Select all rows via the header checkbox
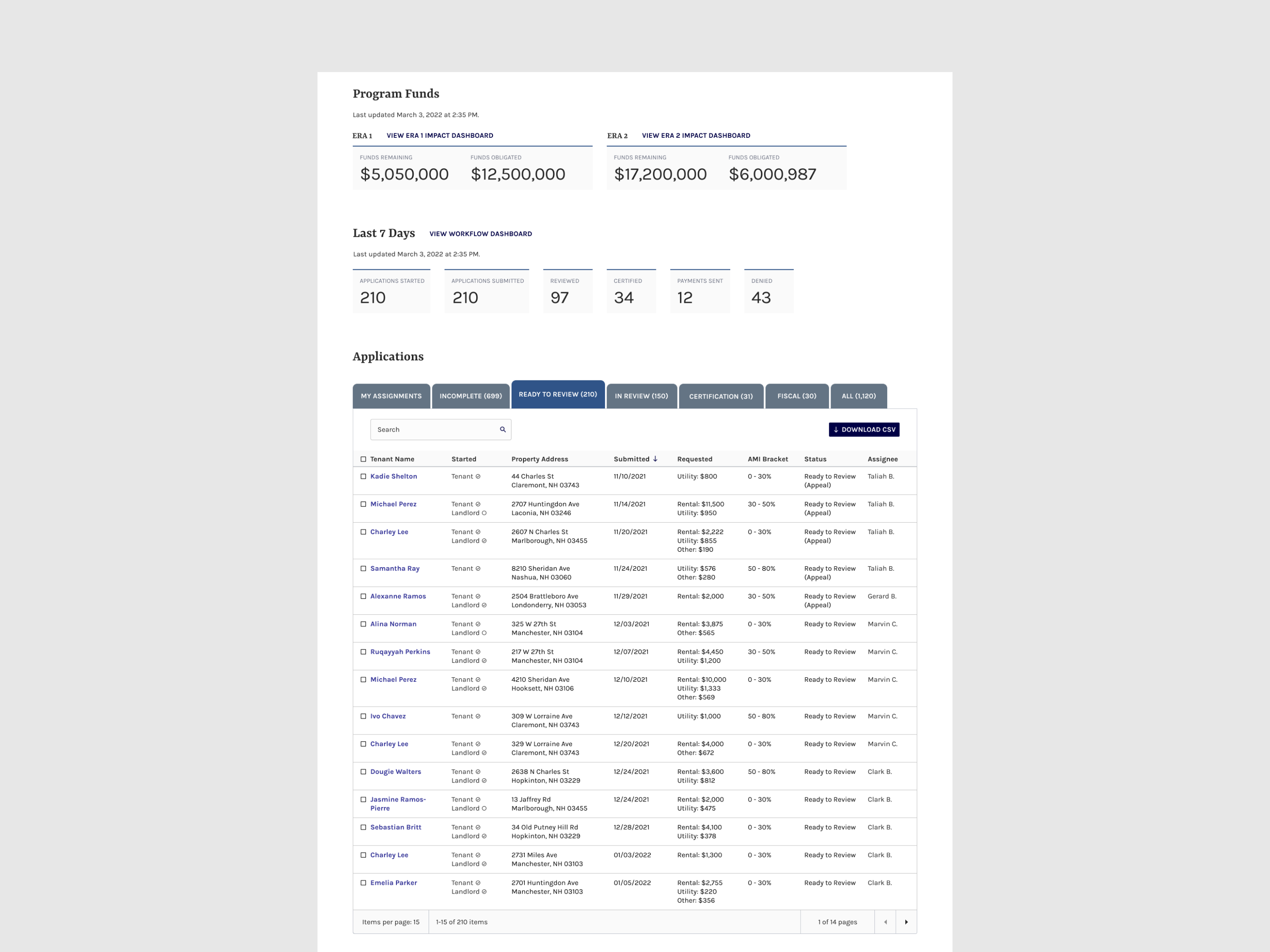The width and height of the screenshot is (1270, 952). (x=363, y=459)
